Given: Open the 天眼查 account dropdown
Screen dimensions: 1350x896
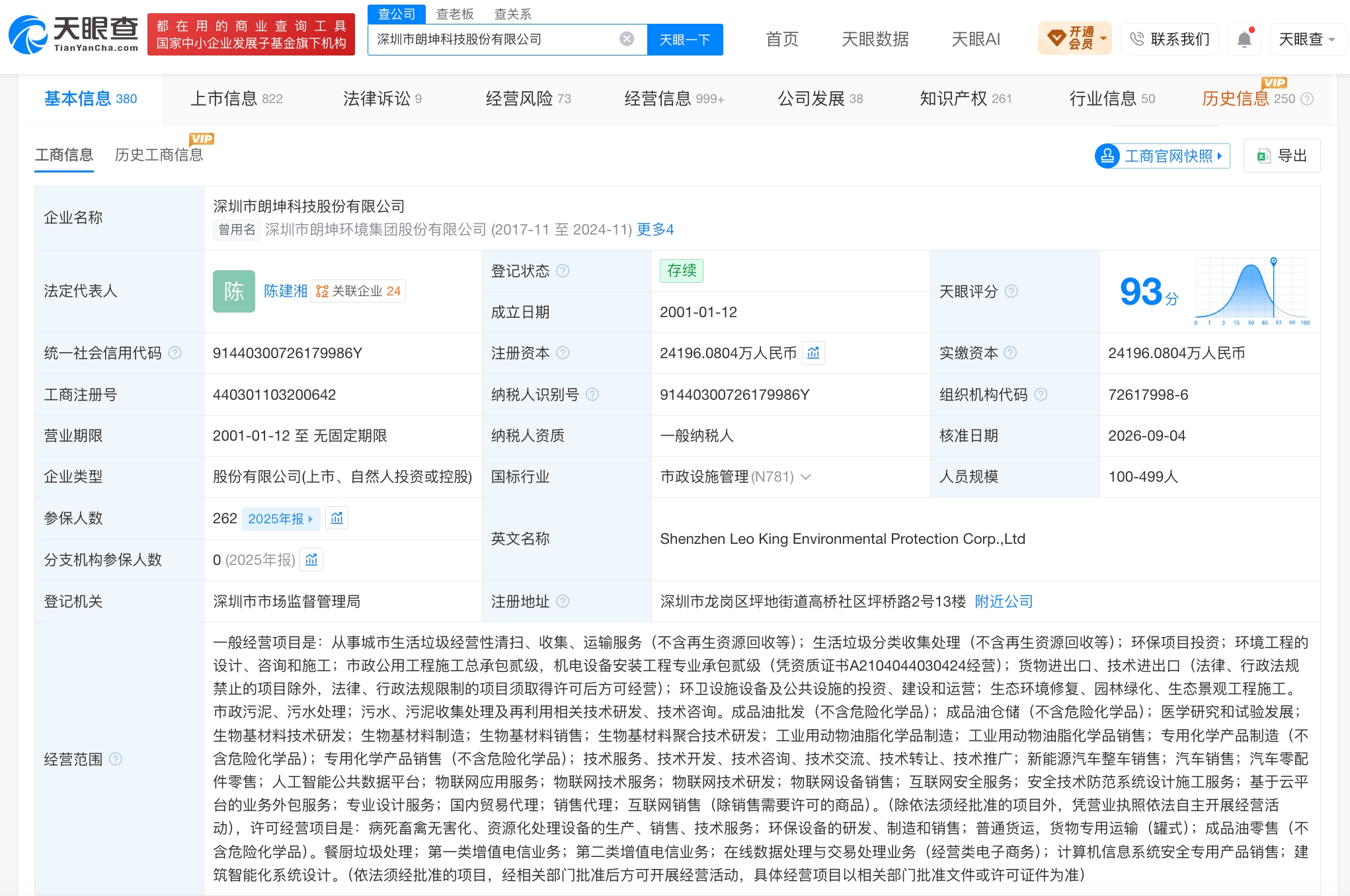Looking at the screenshot, I should click(1307, 39).
